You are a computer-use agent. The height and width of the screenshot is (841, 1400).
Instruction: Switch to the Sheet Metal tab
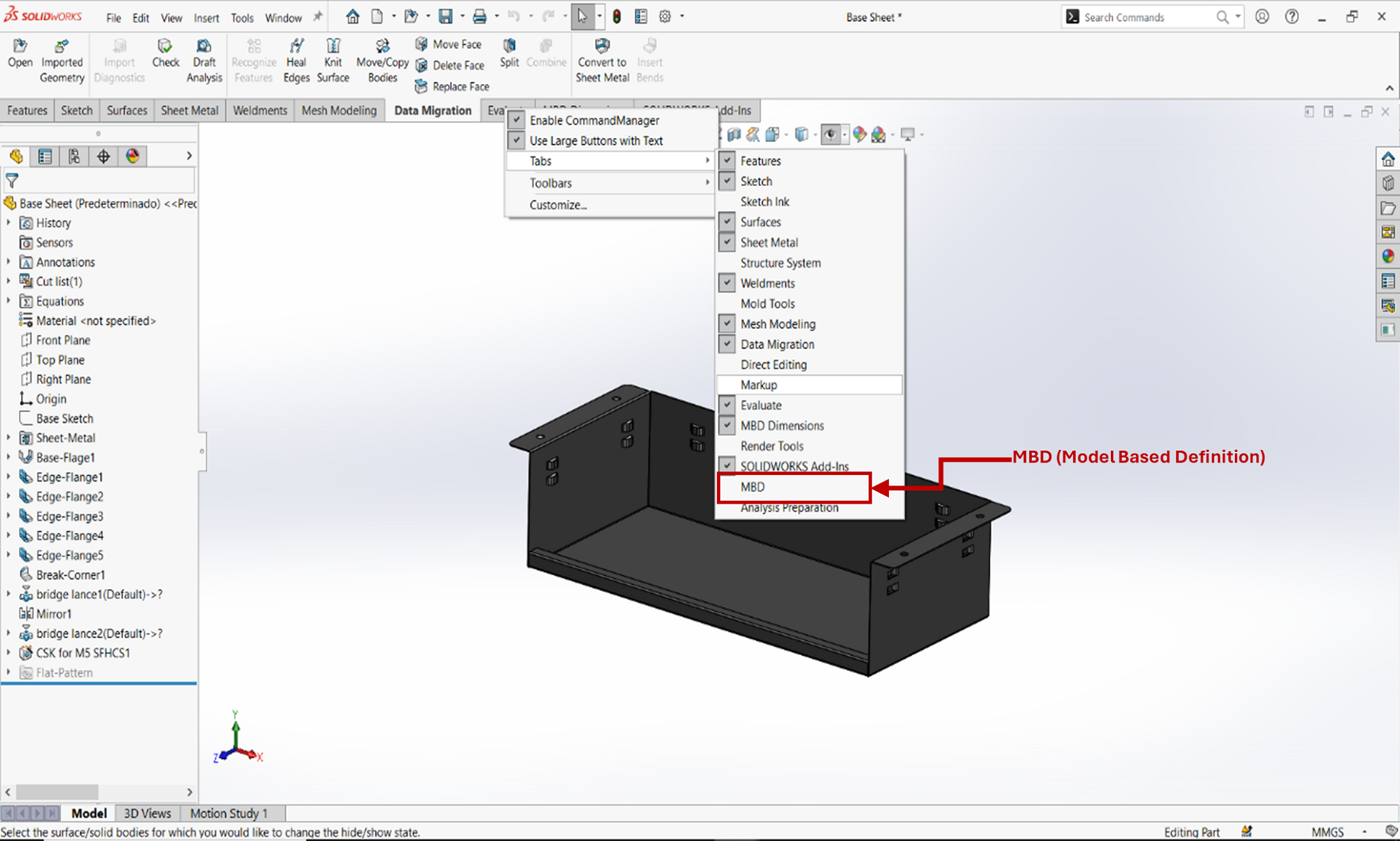point(190,111)
